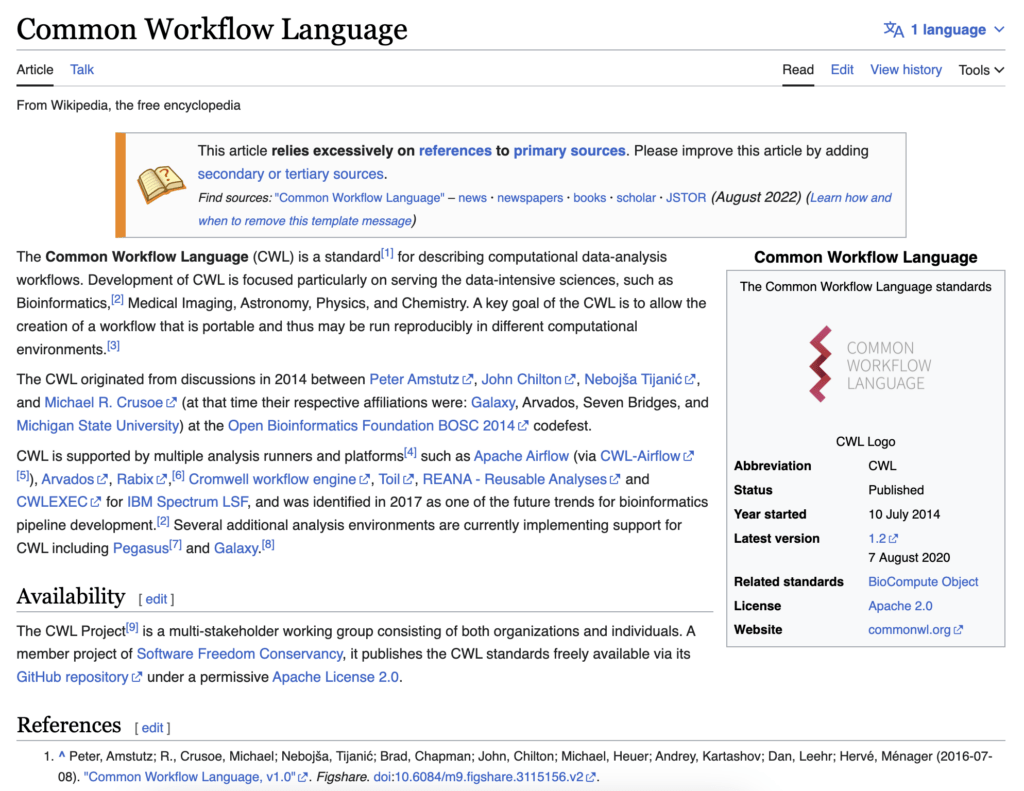Click external-link icon after Rabix
This screenshot has height=791, width=1024.
161,479
